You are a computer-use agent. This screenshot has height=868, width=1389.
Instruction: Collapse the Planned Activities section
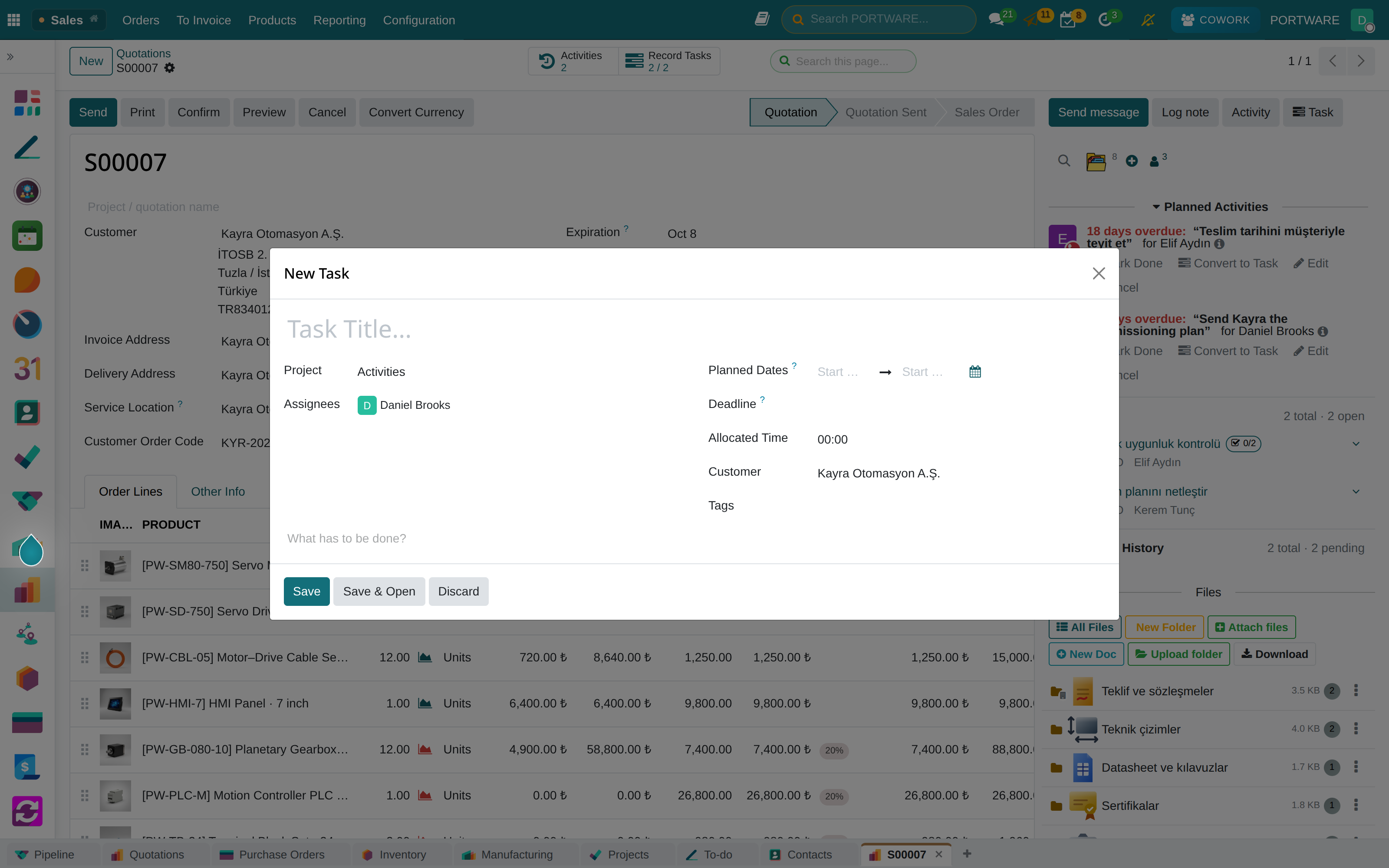click(1210, 207)
